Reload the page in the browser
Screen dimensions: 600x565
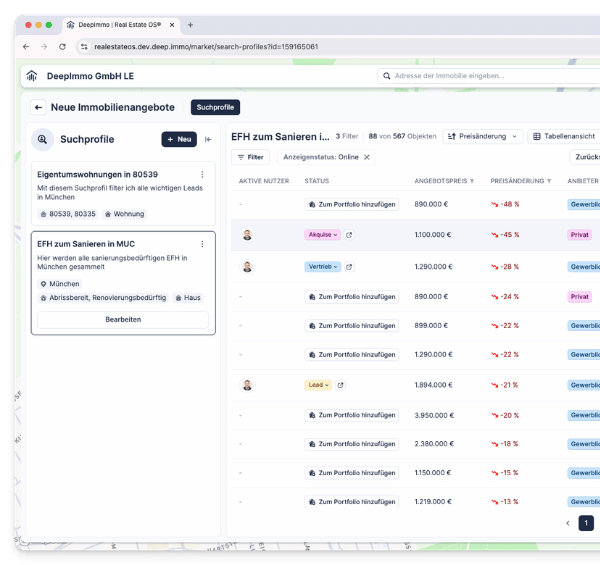62,47
